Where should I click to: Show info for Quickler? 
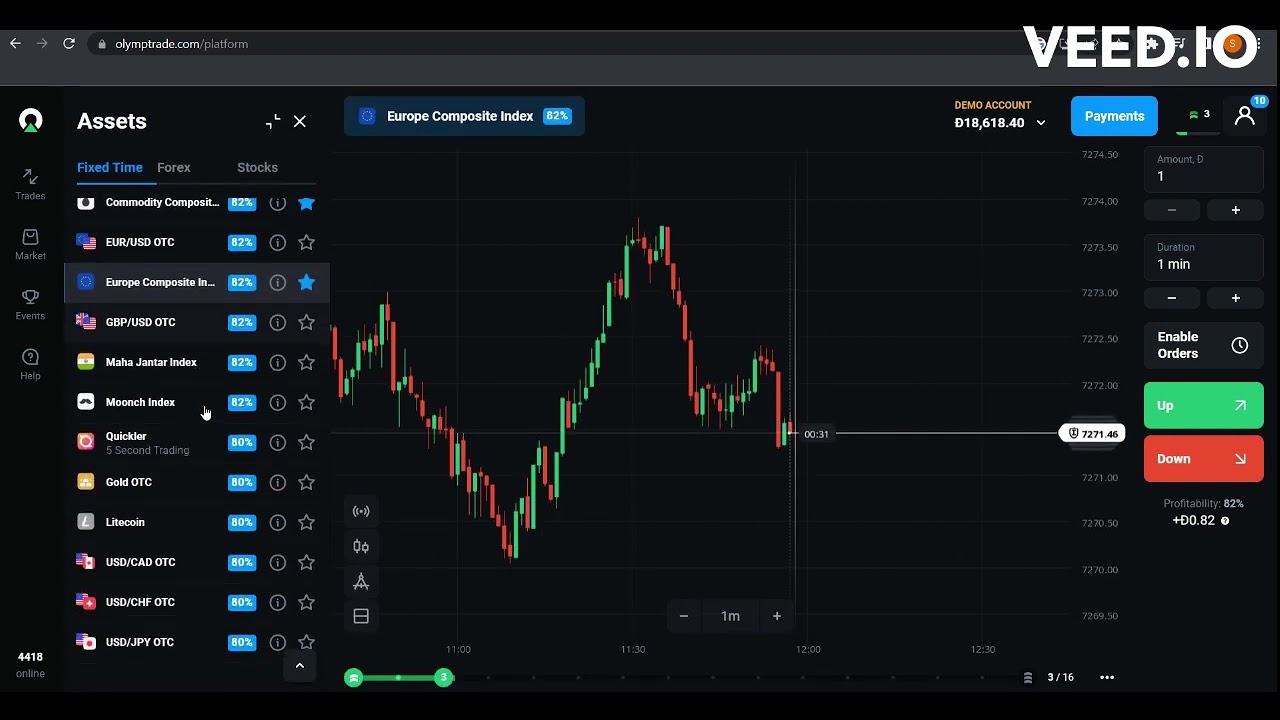point(278,442)
